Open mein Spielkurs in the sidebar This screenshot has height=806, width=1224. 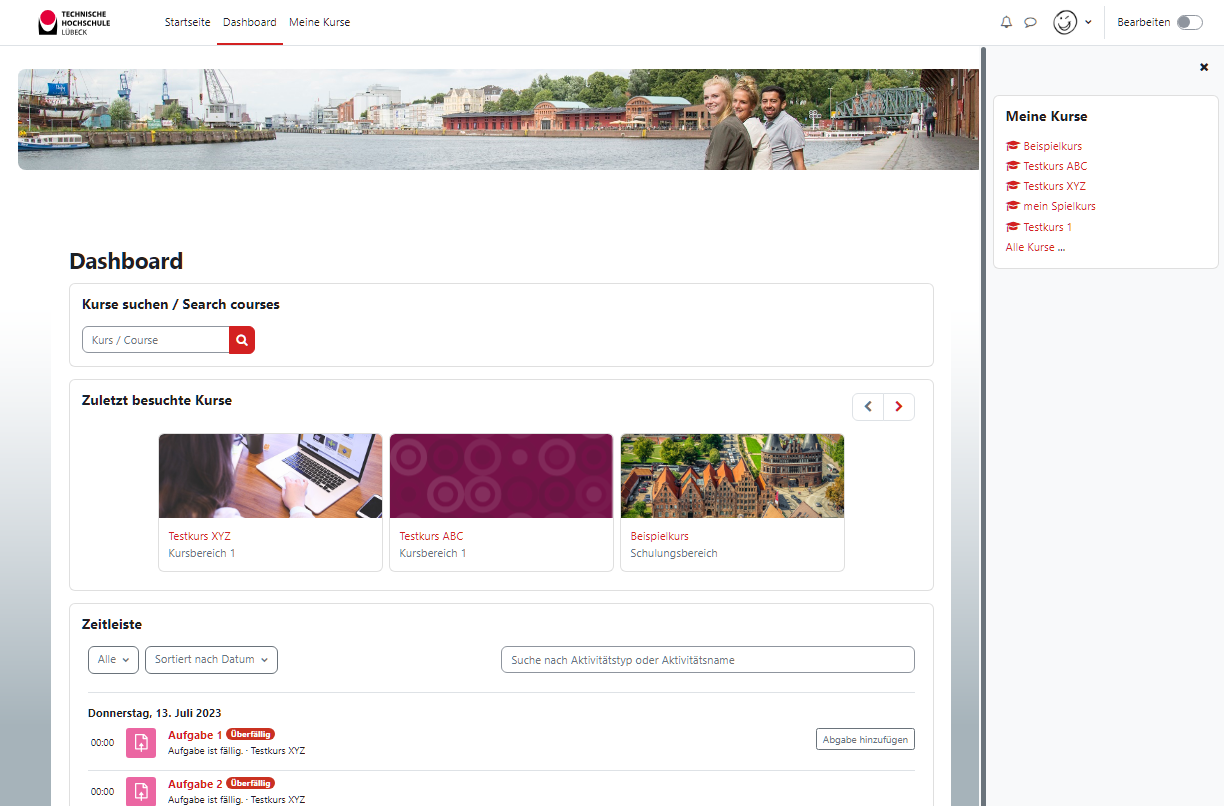pos(1059,206)
